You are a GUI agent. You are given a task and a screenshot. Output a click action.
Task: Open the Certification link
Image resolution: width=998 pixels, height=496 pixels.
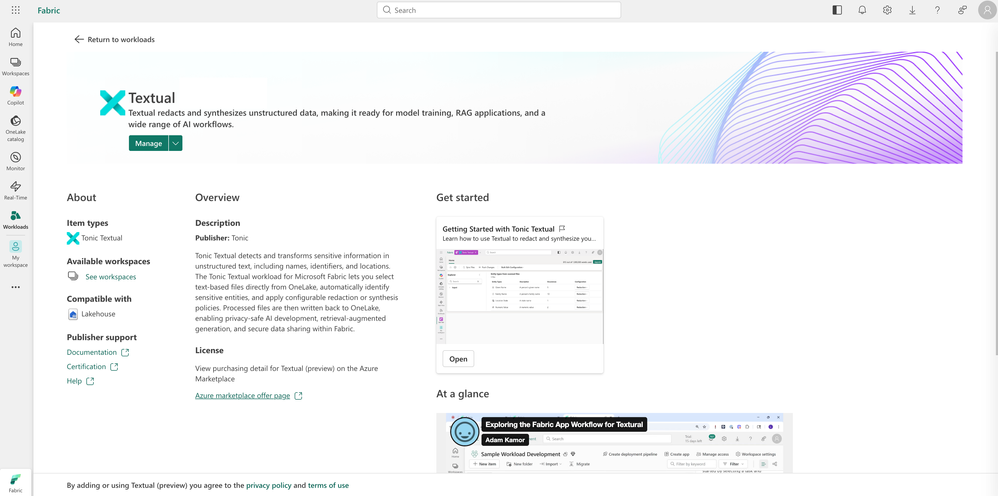87,367
